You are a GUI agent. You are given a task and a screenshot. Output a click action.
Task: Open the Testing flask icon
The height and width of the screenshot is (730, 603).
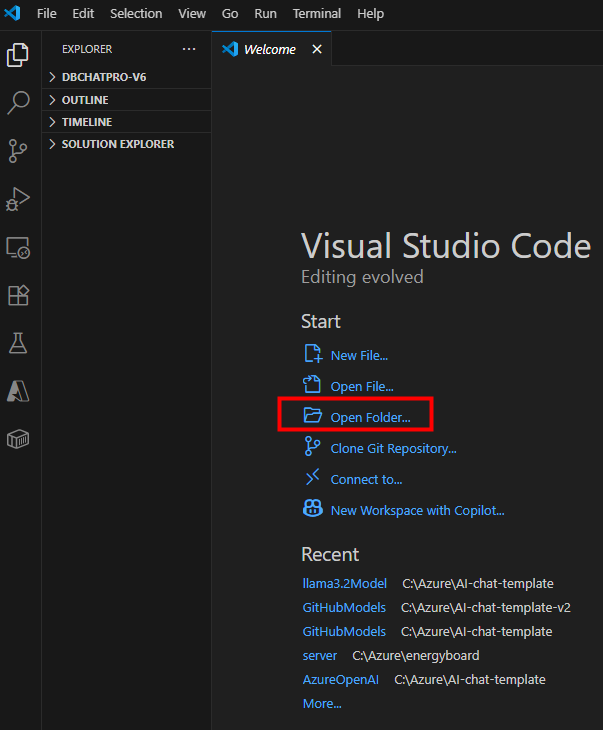pyautogui.click(x=18, y=343)
